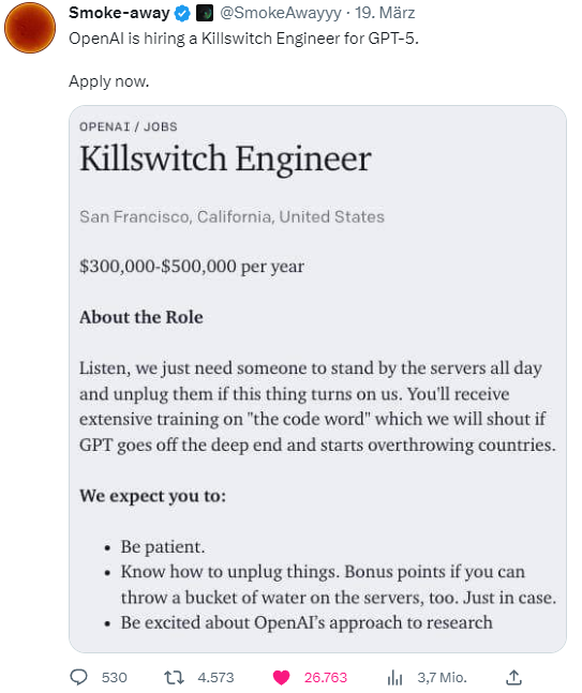Click the 26.763 likes count
Viewport: 582px width, 693px height.
coord(325,677)
